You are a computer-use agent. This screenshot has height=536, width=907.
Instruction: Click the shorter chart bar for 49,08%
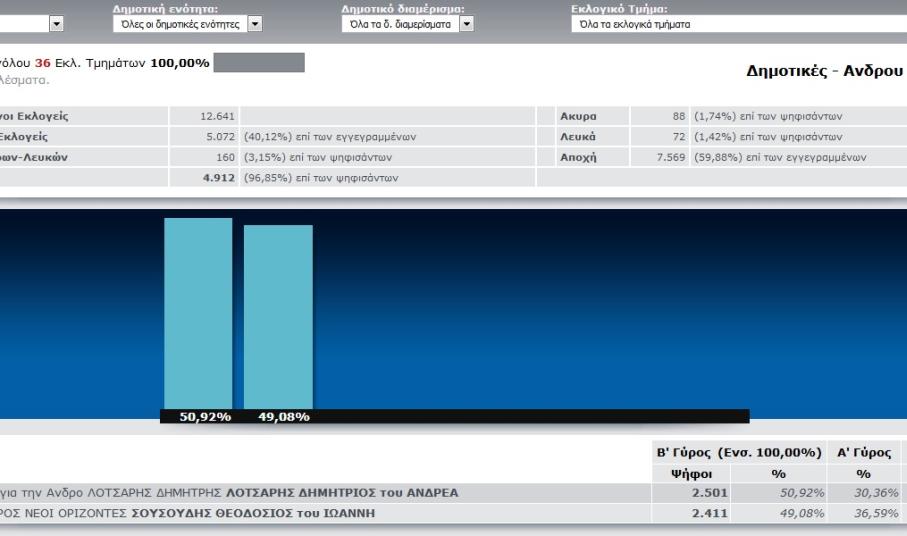277,316
